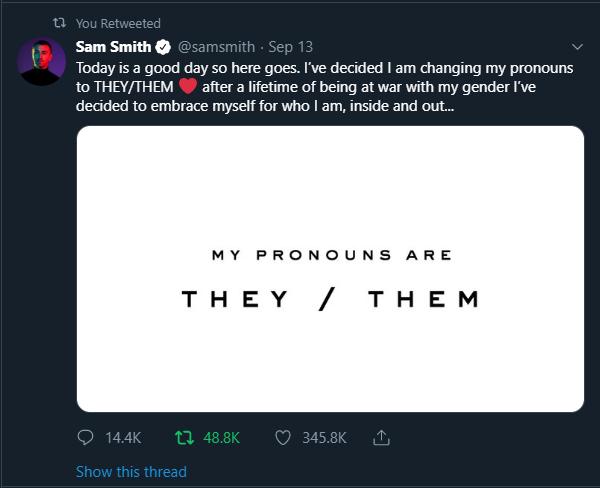View the THEY / THEM image attachment
This screenshot has height=488, width=600.
[x=330, y=269]
